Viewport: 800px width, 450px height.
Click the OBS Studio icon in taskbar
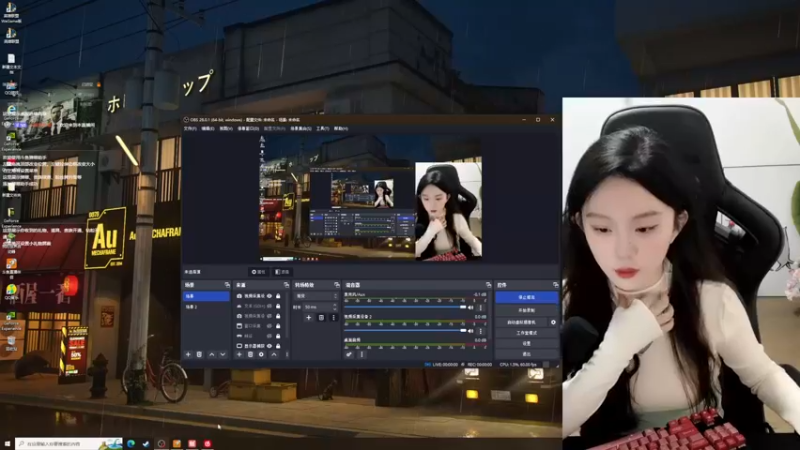[x=161, y=443]
